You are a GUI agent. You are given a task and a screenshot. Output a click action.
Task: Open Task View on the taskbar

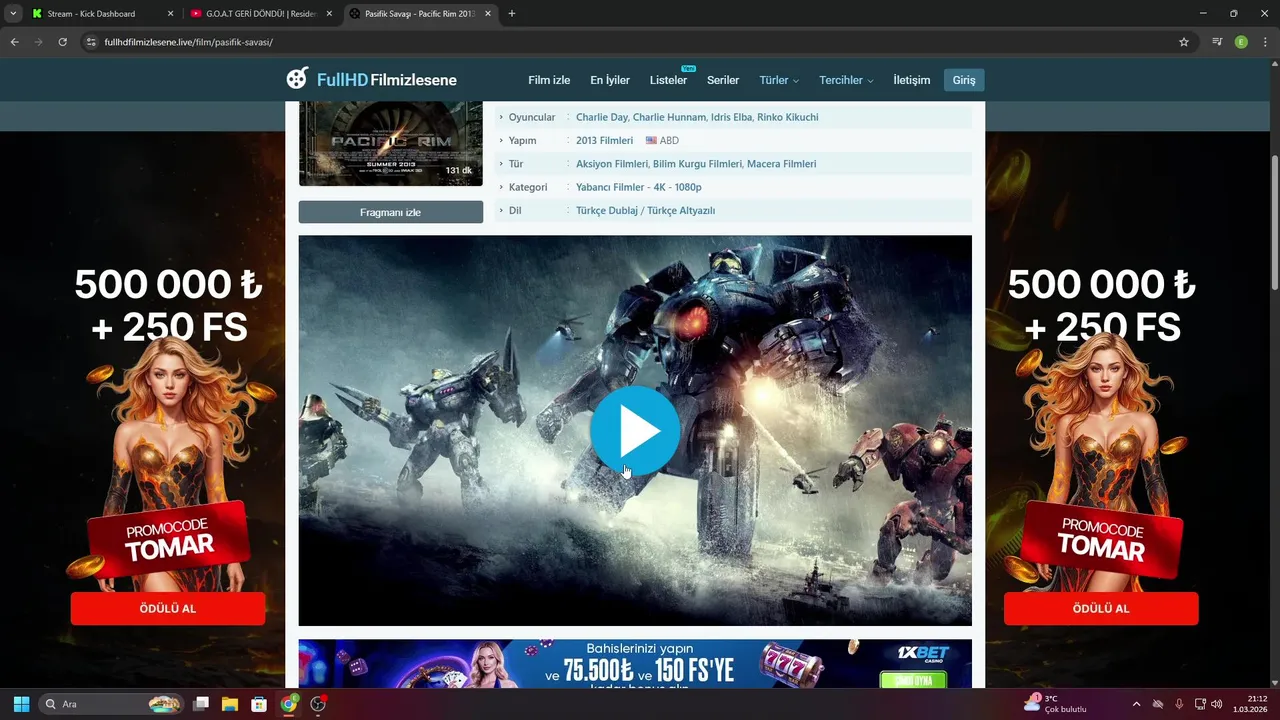(x=201, y=704)
